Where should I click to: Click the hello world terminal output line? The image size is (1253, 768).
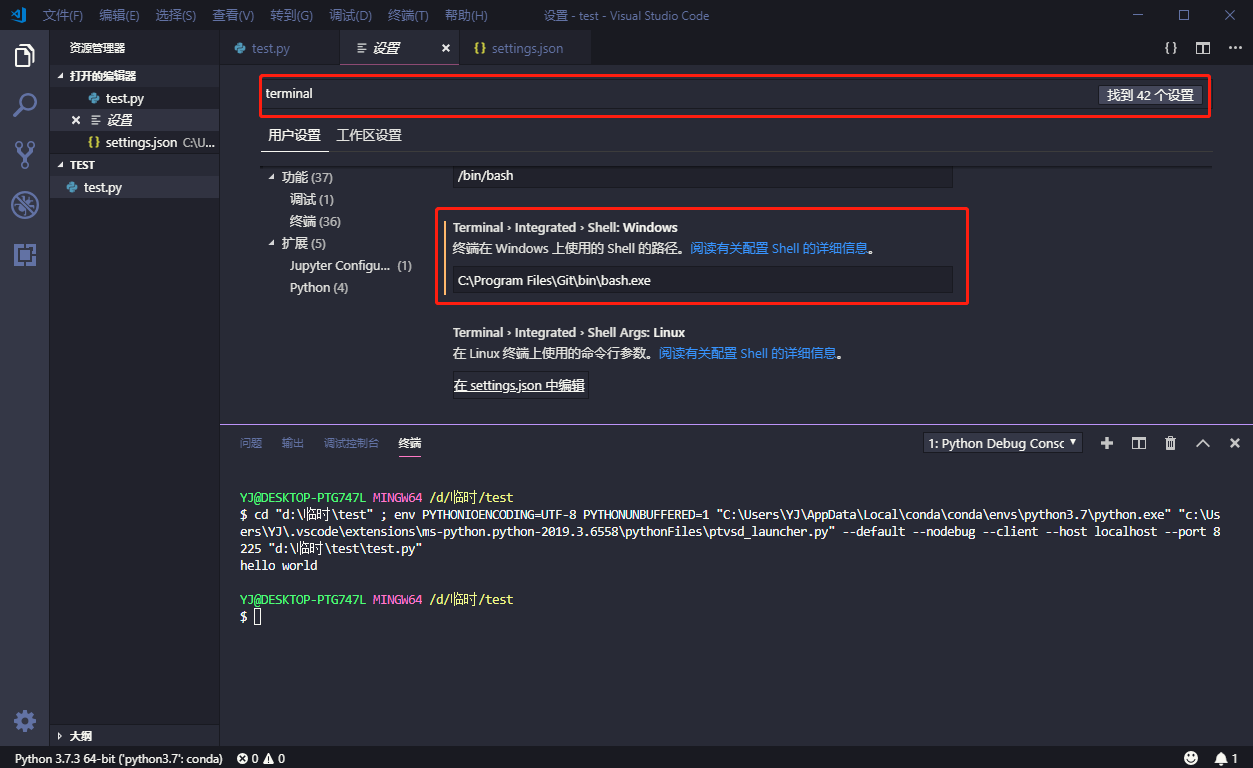click(278, 566)
